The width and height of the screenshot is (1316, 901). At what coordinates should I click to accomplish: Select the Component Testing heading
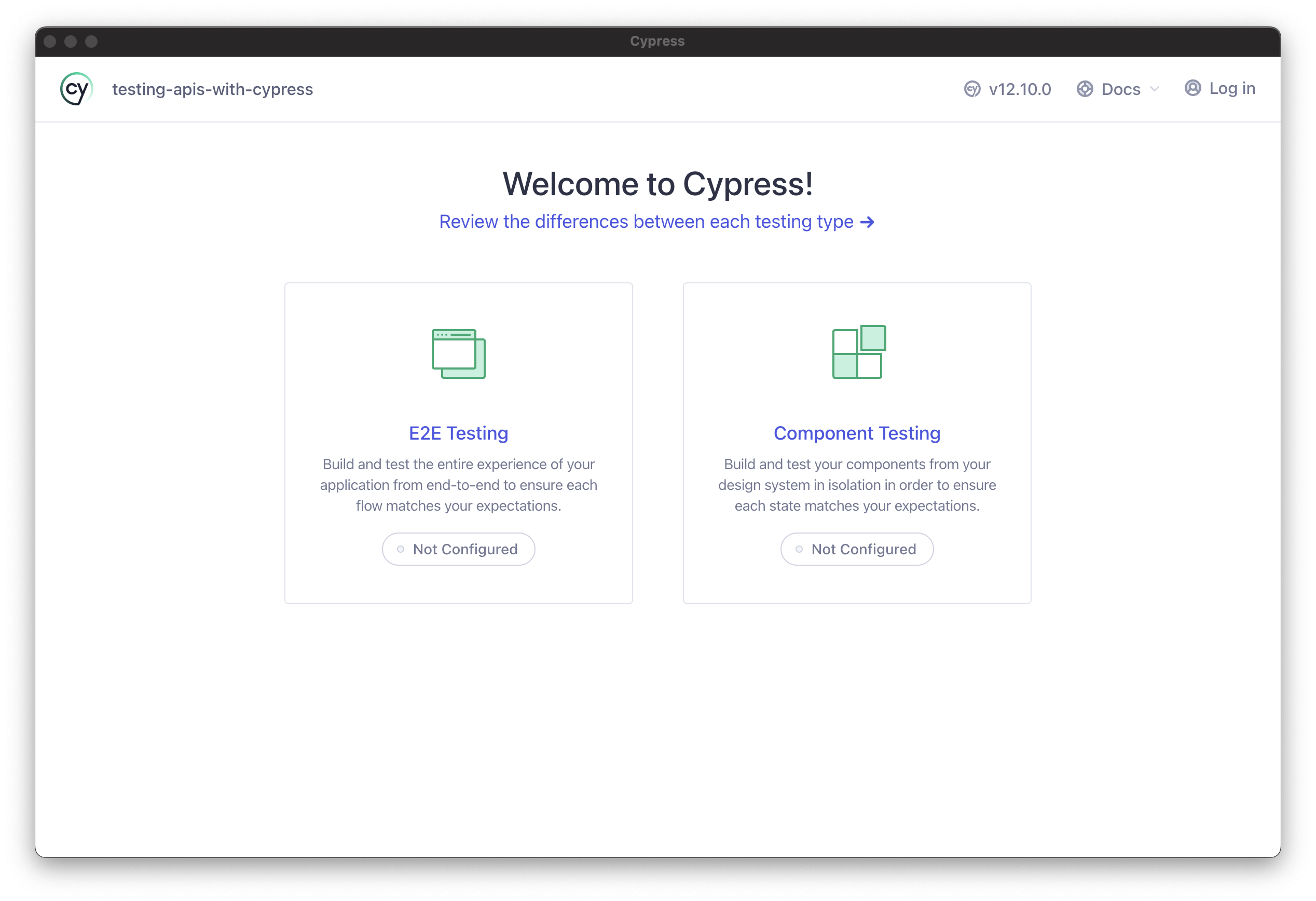[x=857, y=433]
